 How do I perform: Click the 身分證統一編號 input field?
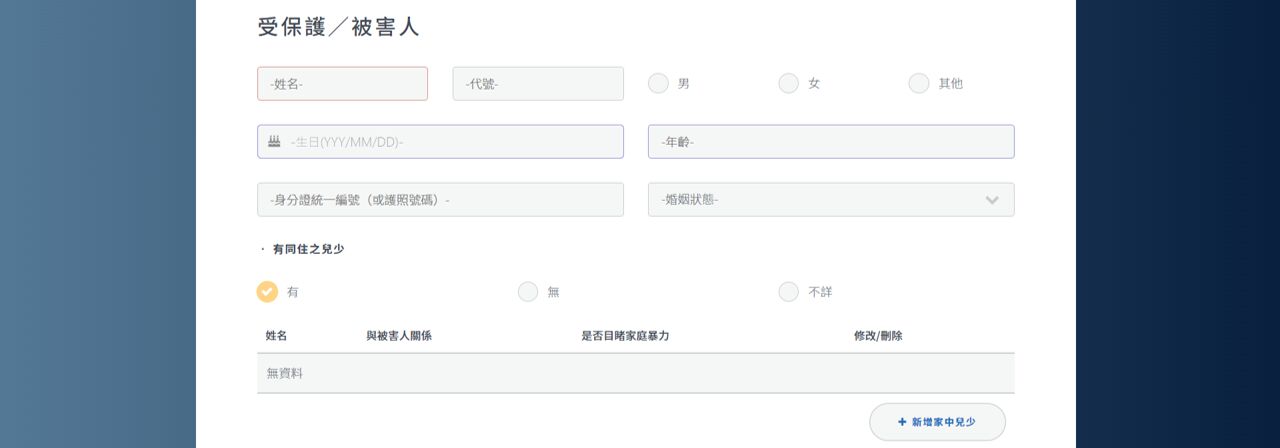440,200
